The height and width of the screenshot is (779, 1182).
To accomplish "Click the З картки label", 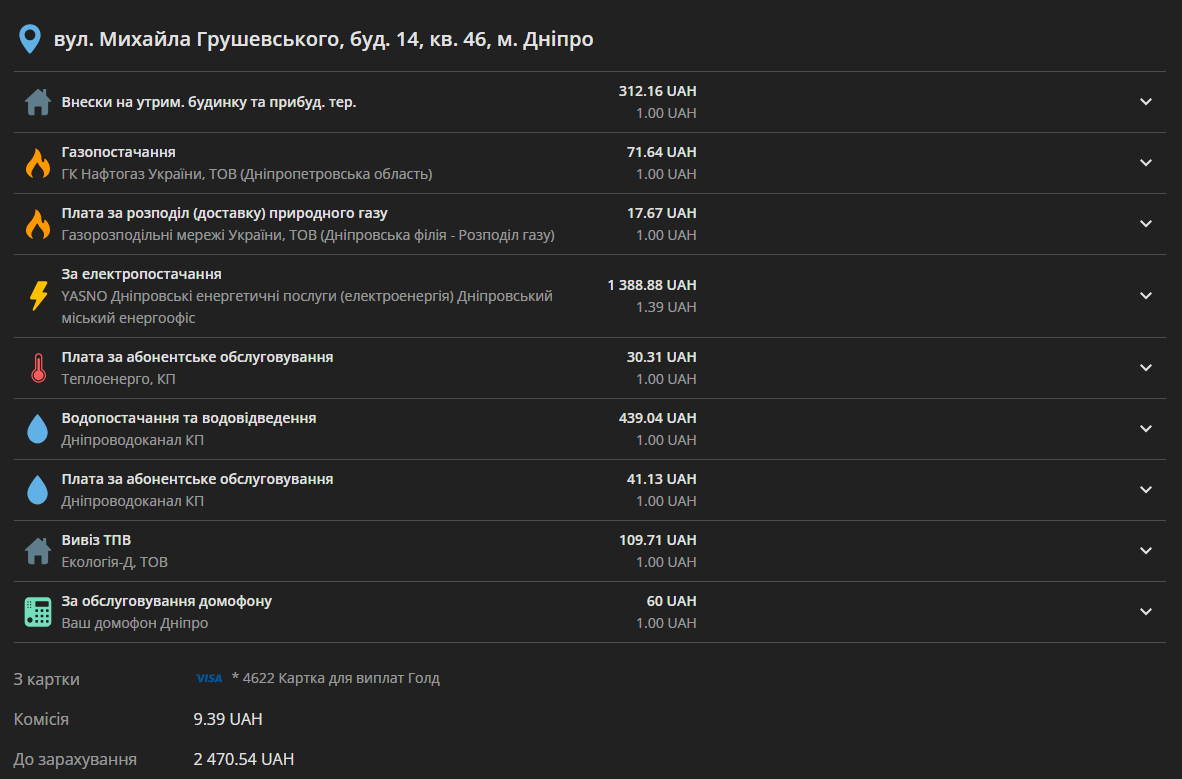I will (x=47, y=679).
